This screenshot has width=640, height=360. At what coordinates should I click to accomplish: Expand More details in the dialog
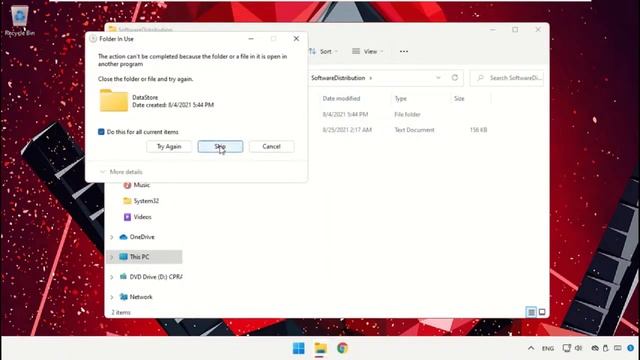(x=121, y=172)
